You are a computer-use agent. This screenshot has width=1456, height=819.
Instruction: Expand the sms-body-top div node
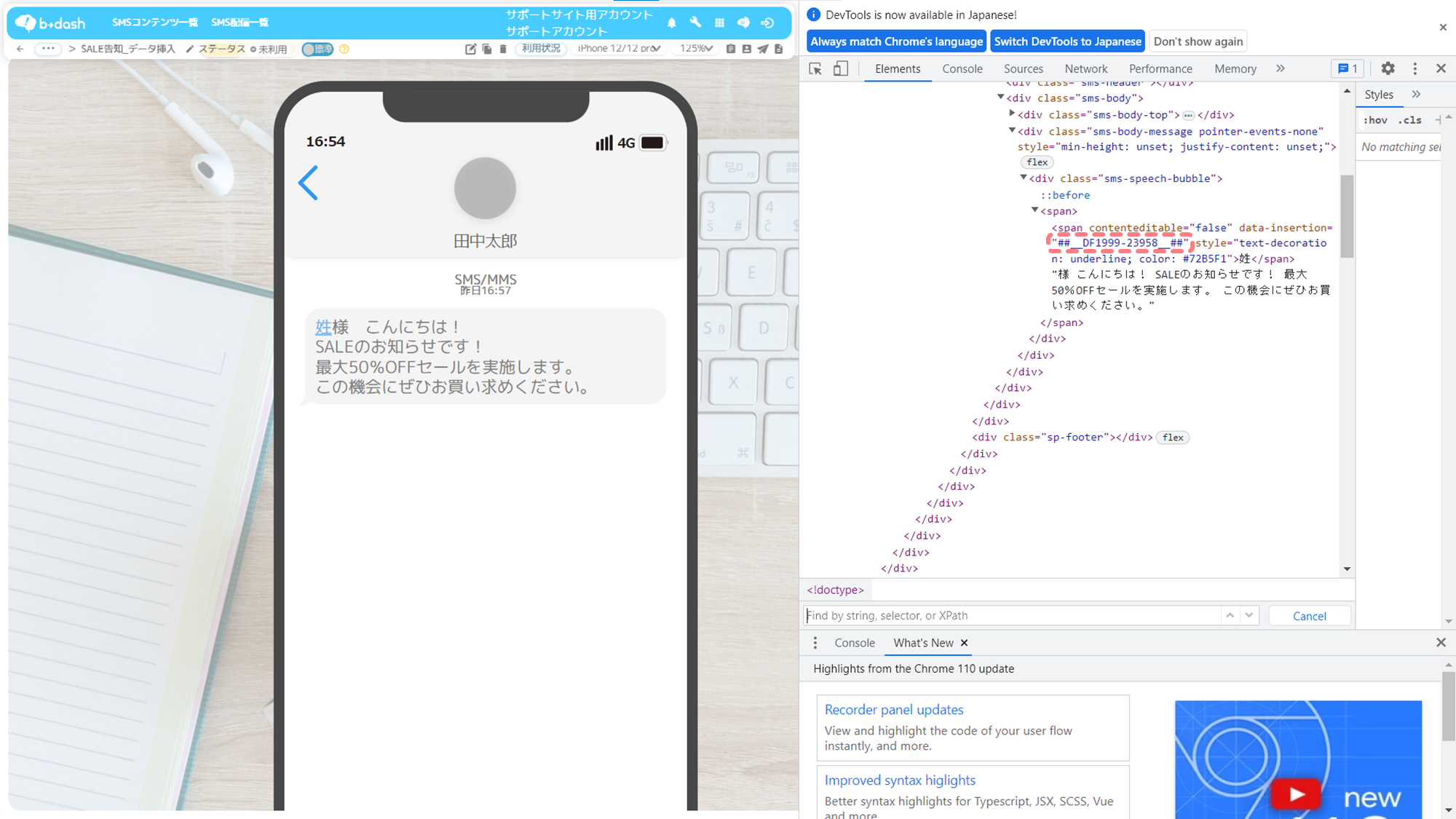click(x=1012, y=114)
